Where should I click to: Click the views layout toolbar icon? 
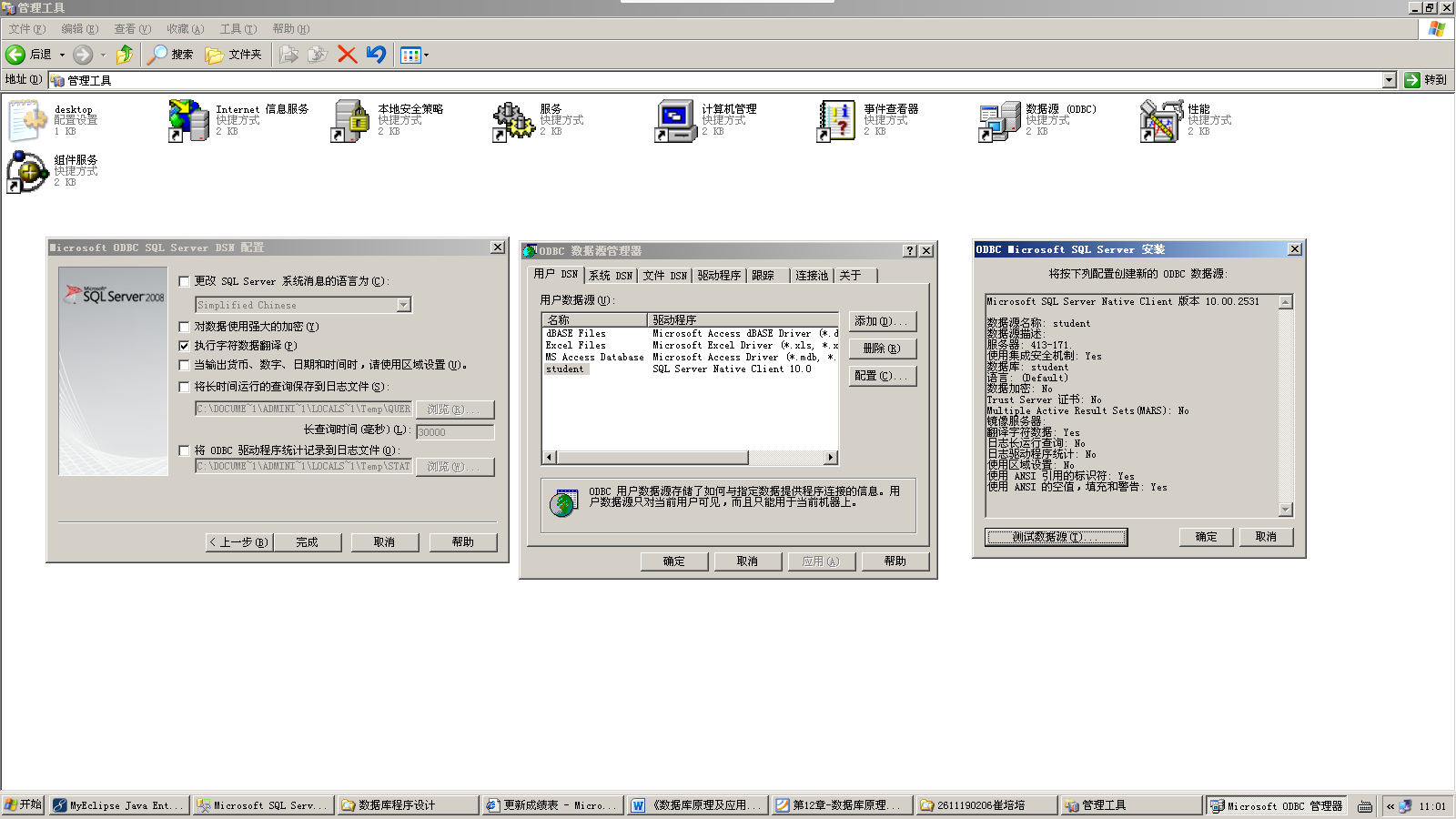click(x=410, y=55)
